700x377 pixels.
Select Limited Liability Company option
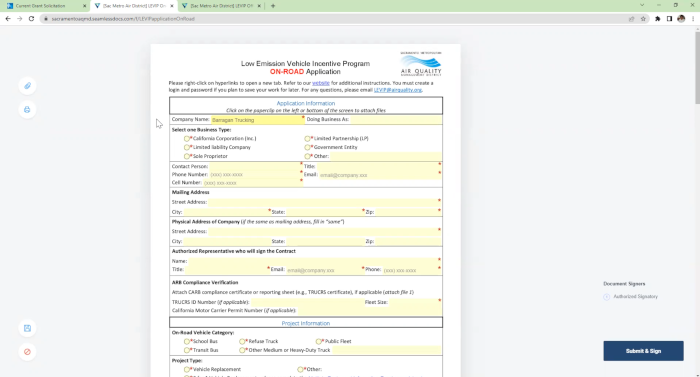187,147
